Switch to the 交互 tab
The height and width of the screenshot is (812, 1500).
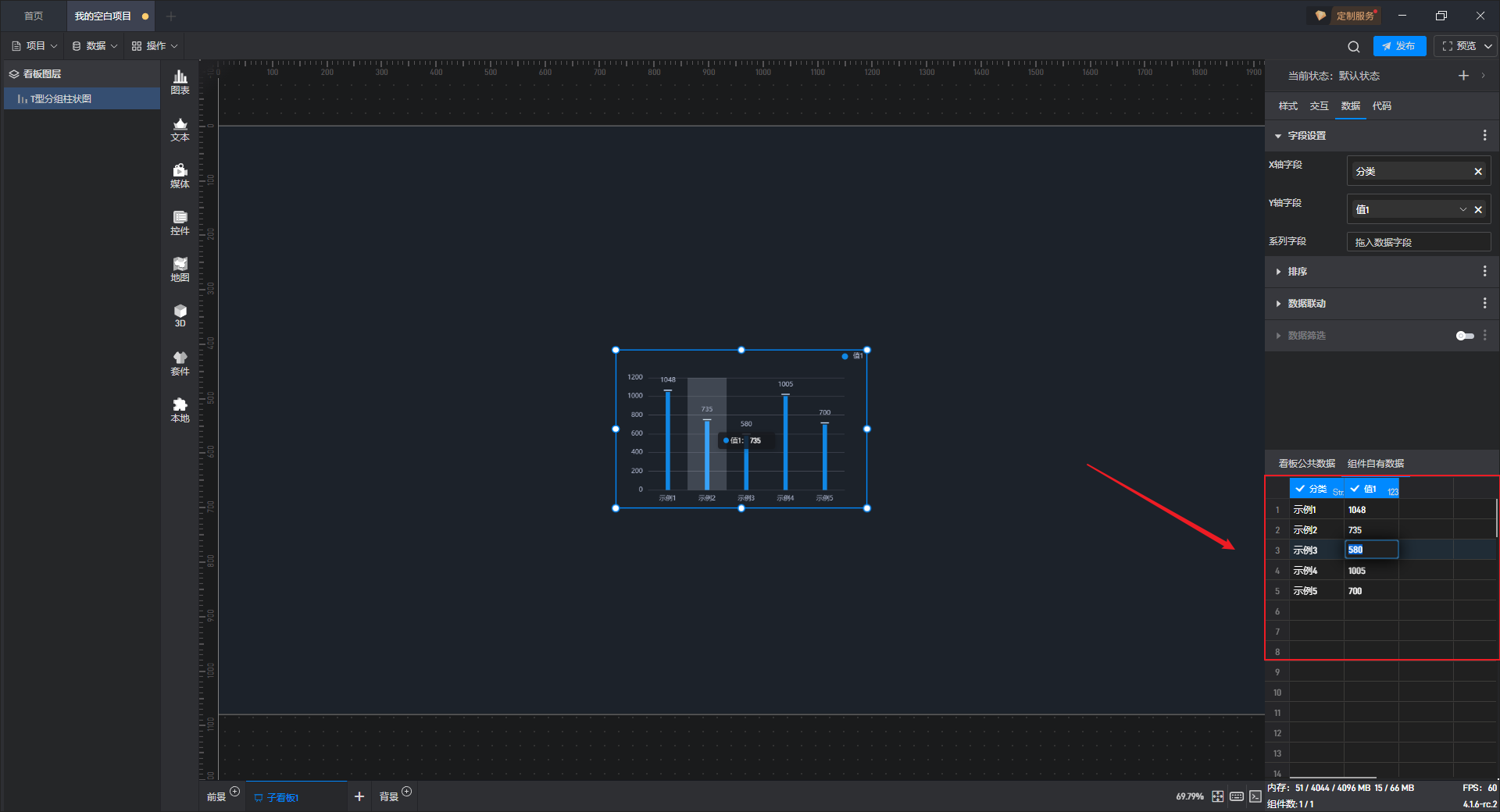pyautogui.click(x=1319, y=106)
